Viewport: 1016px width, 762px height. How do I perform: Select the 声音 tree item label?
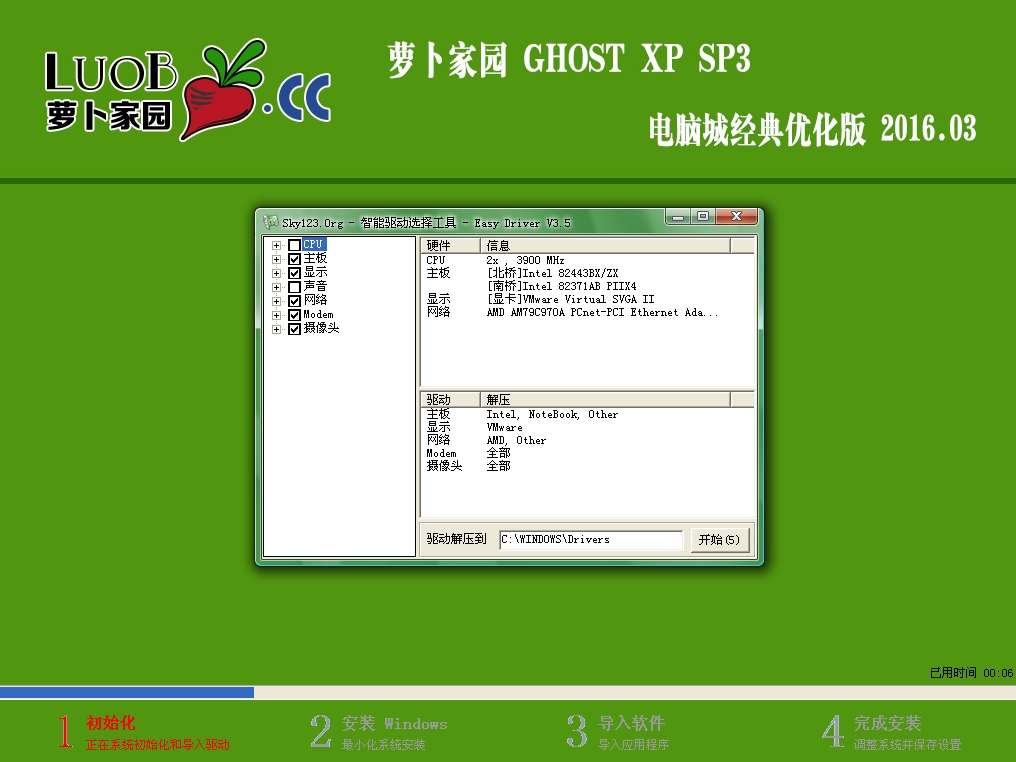316,286
